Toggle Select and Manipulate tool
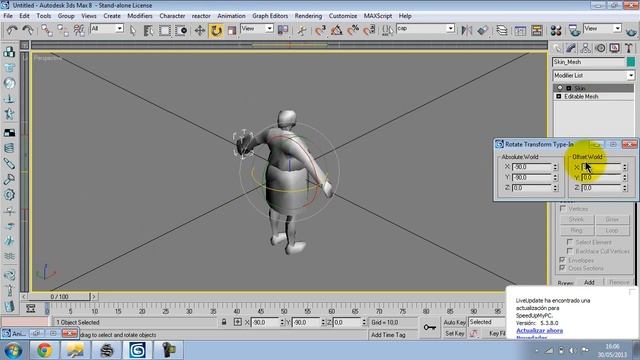 click(x=302, y=30)
